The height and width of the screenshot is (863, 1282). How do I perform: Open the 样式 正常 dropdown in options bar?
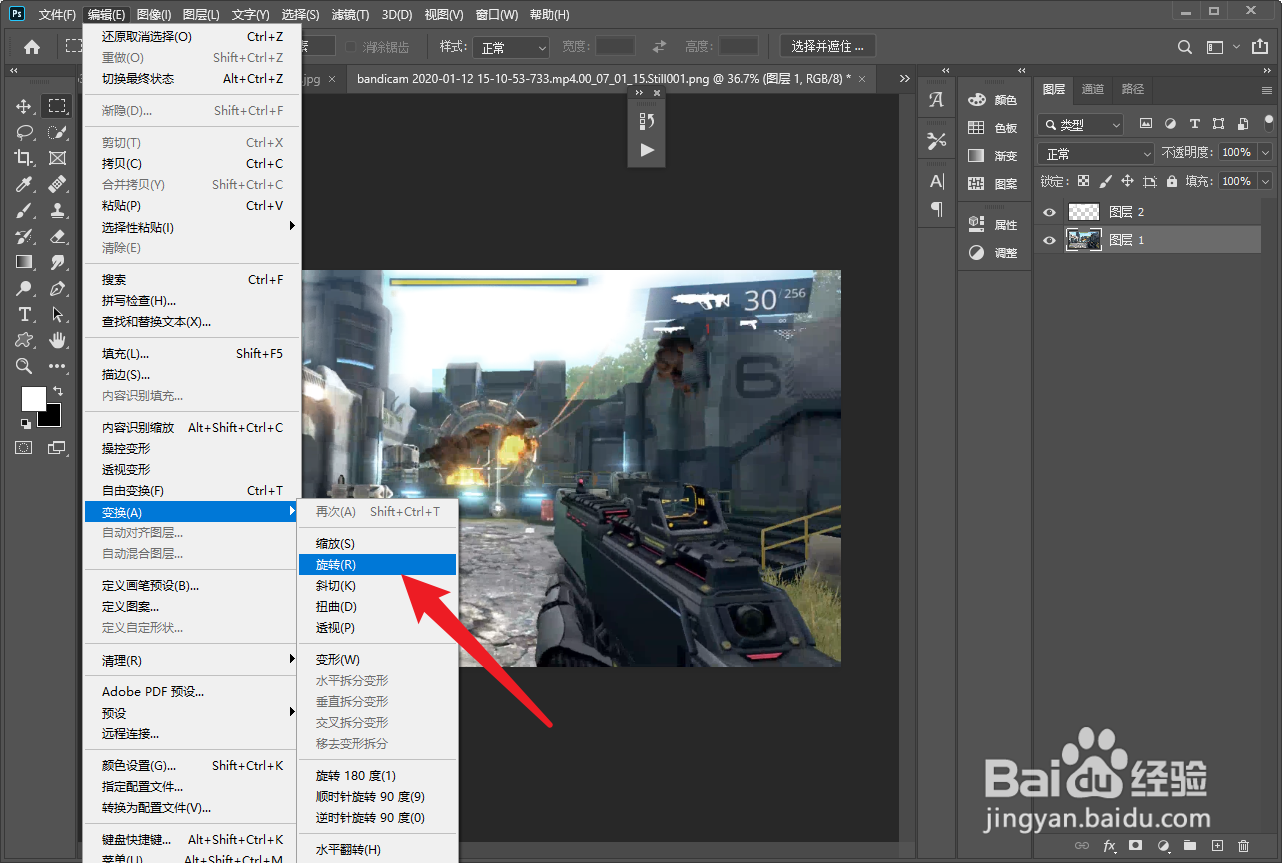coord(511,47)
